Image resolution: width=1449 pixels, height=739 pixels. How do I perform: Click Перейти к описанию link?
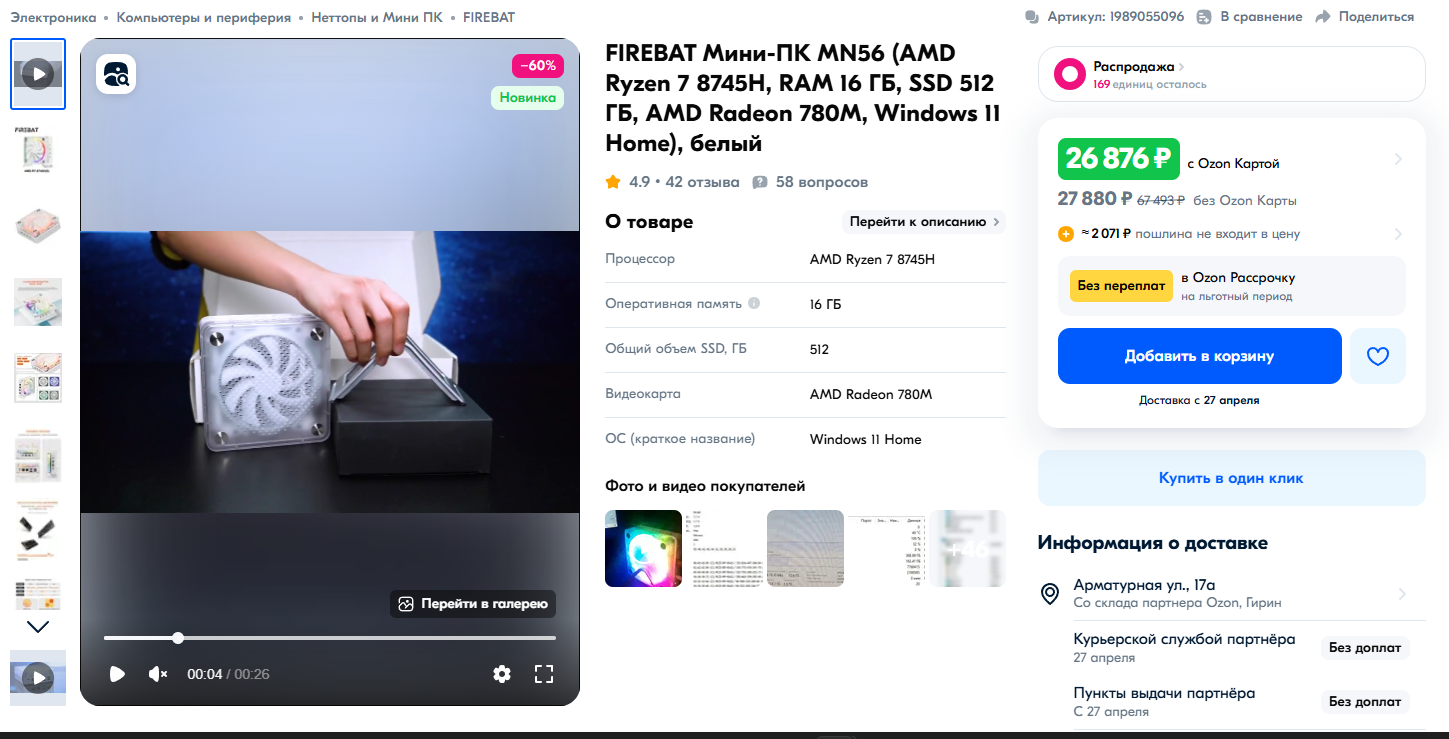(924, 222)
